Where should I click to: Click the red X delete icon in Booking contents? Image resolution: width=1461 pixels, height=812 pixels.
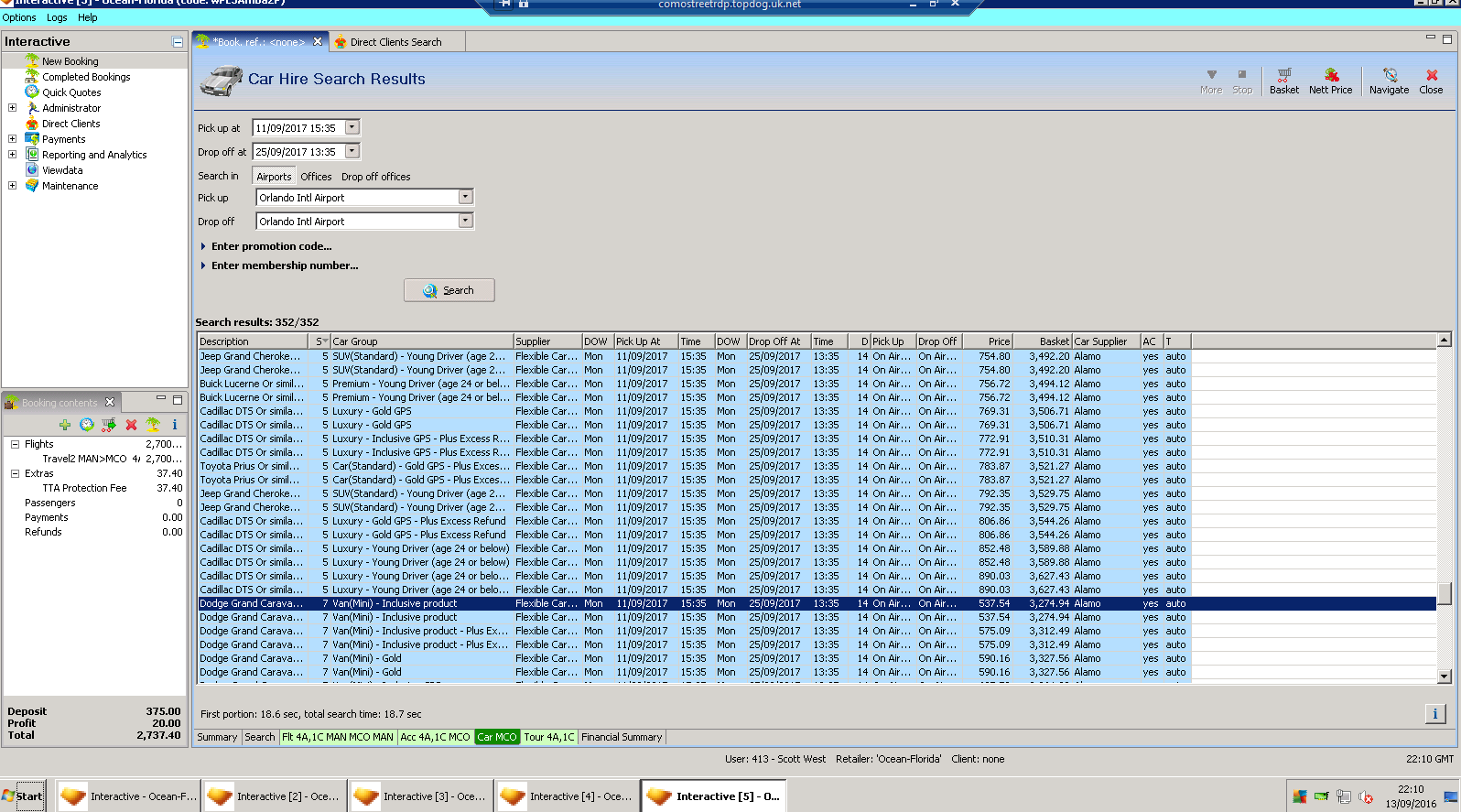tap(131, 425)
